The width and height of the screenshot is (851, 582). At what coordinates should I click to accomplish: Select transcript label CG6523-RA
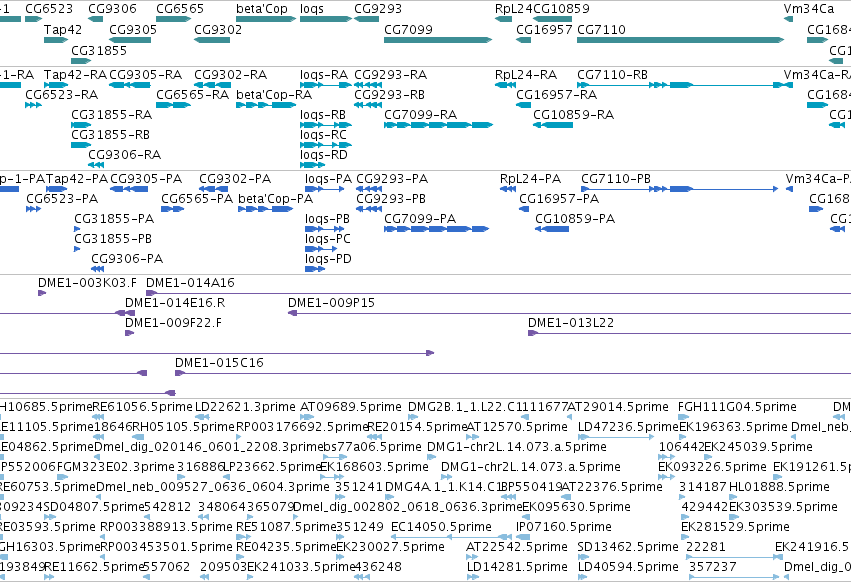pyautogui.click(x=62, y=94)
